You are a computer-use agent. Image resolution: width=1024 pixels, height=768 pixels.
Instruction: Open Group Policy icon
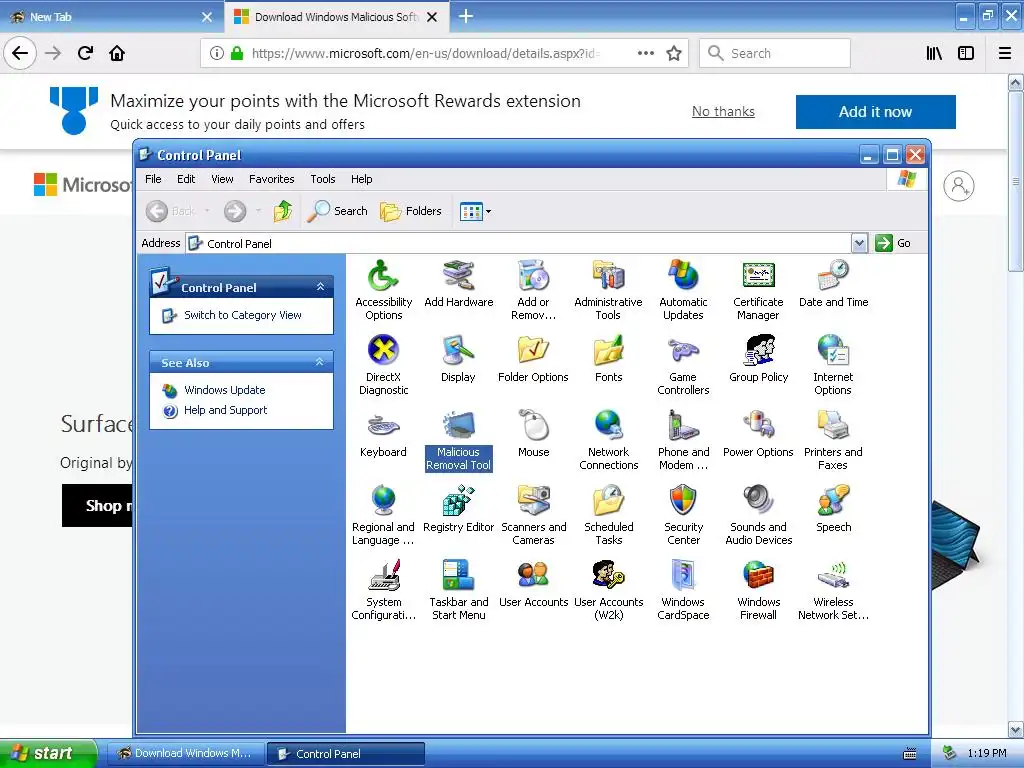click(758, 359)
